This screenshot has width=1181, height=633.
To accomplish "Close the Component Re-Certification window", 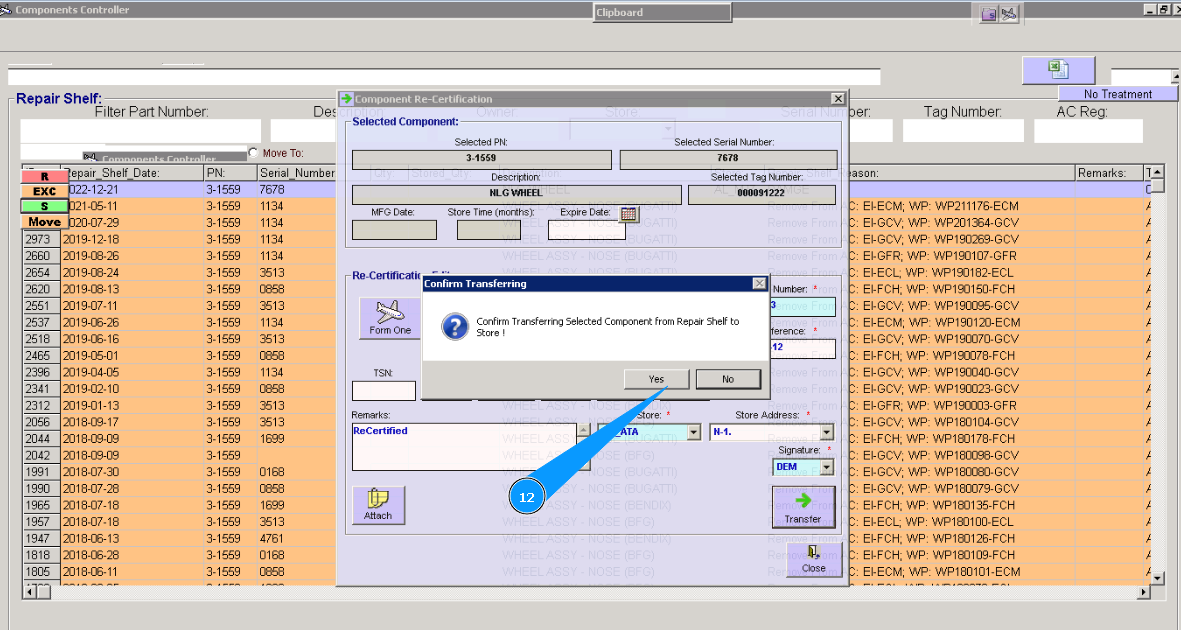I will click(838, 99).
